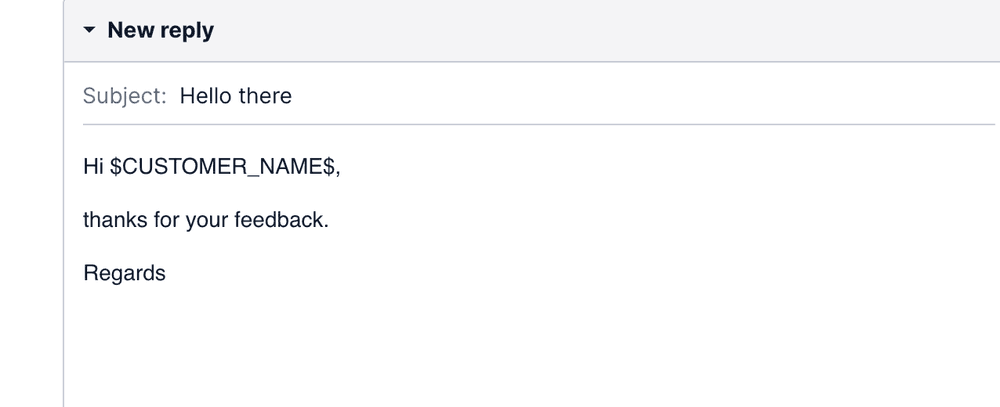Click empty space after thanks for your feedback
The image size is (1000, 407).
(600, 220)
